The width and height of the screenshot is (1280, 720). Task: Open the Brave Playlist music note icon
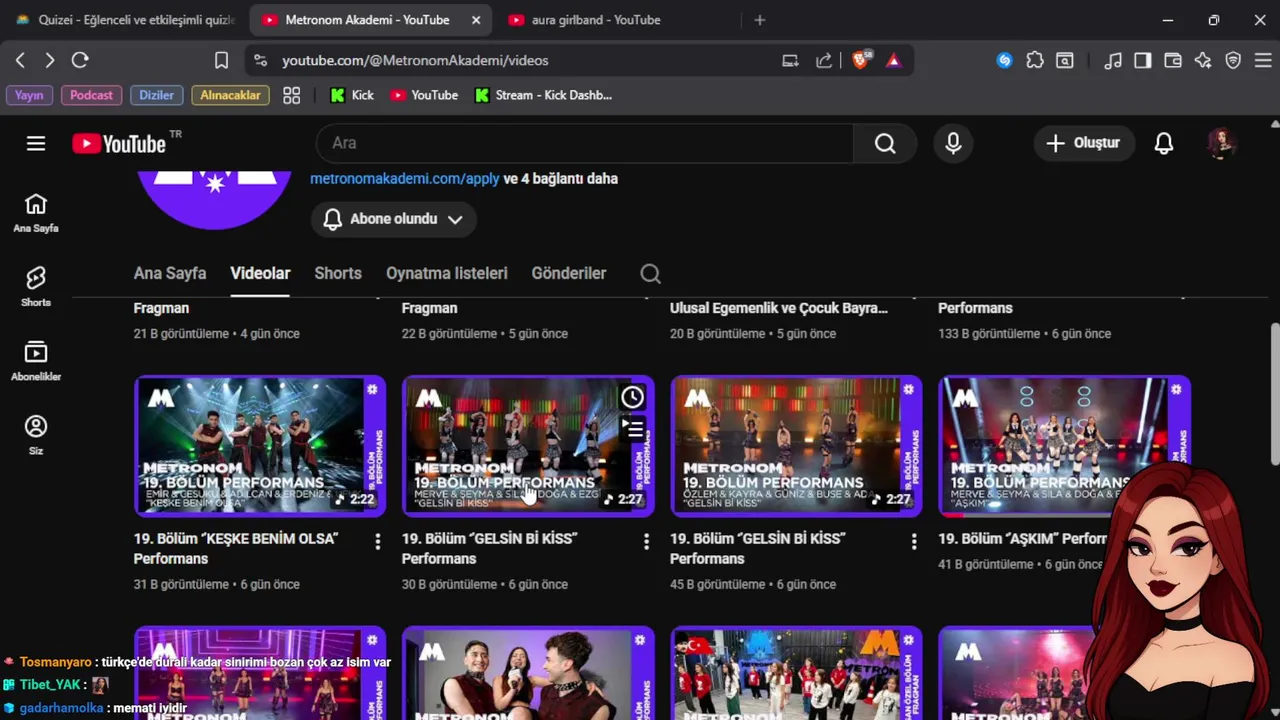[1113, 60]
